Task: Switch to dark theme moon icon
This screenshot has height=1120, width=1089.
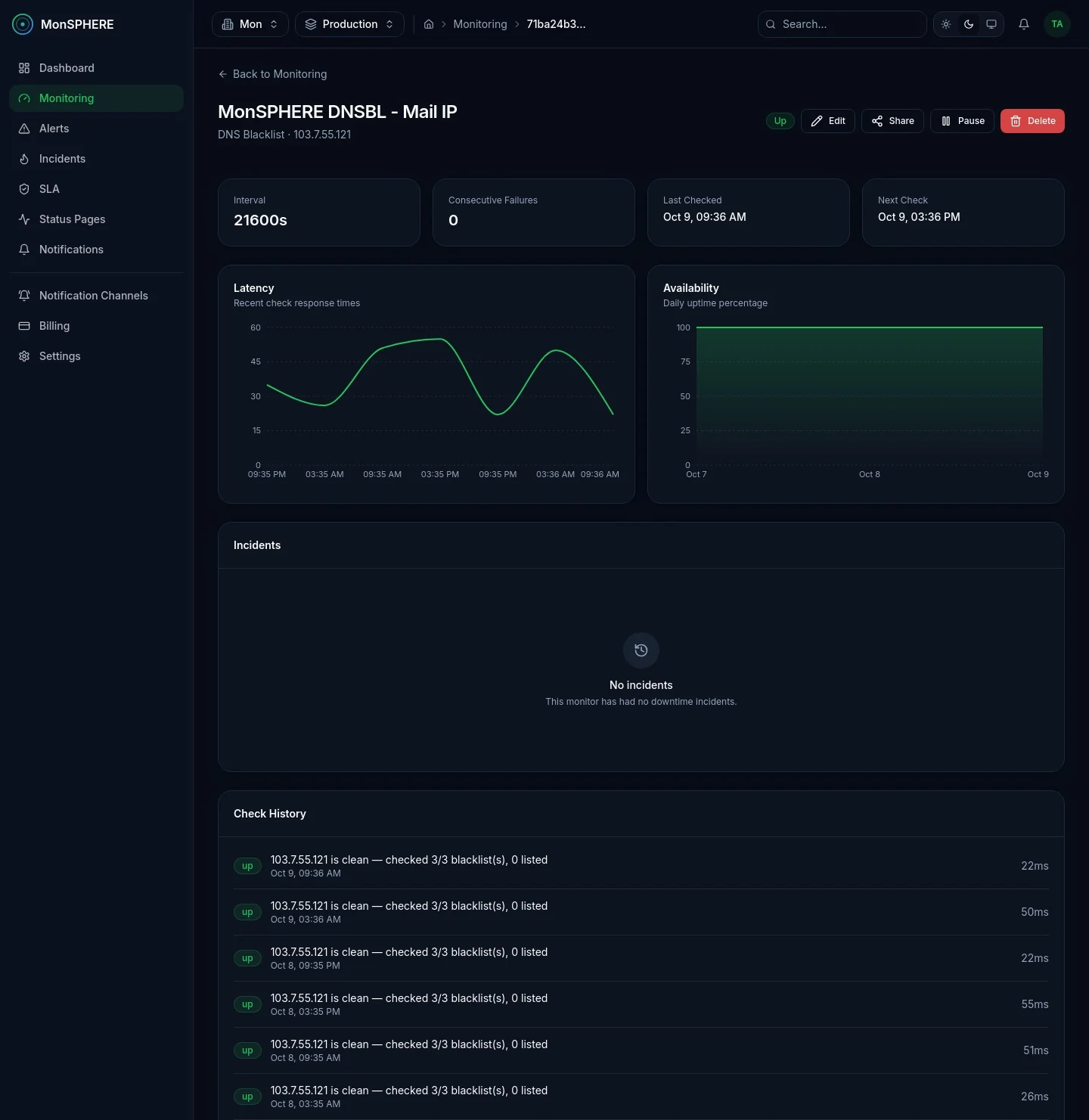Action: (x=969, y=24)
